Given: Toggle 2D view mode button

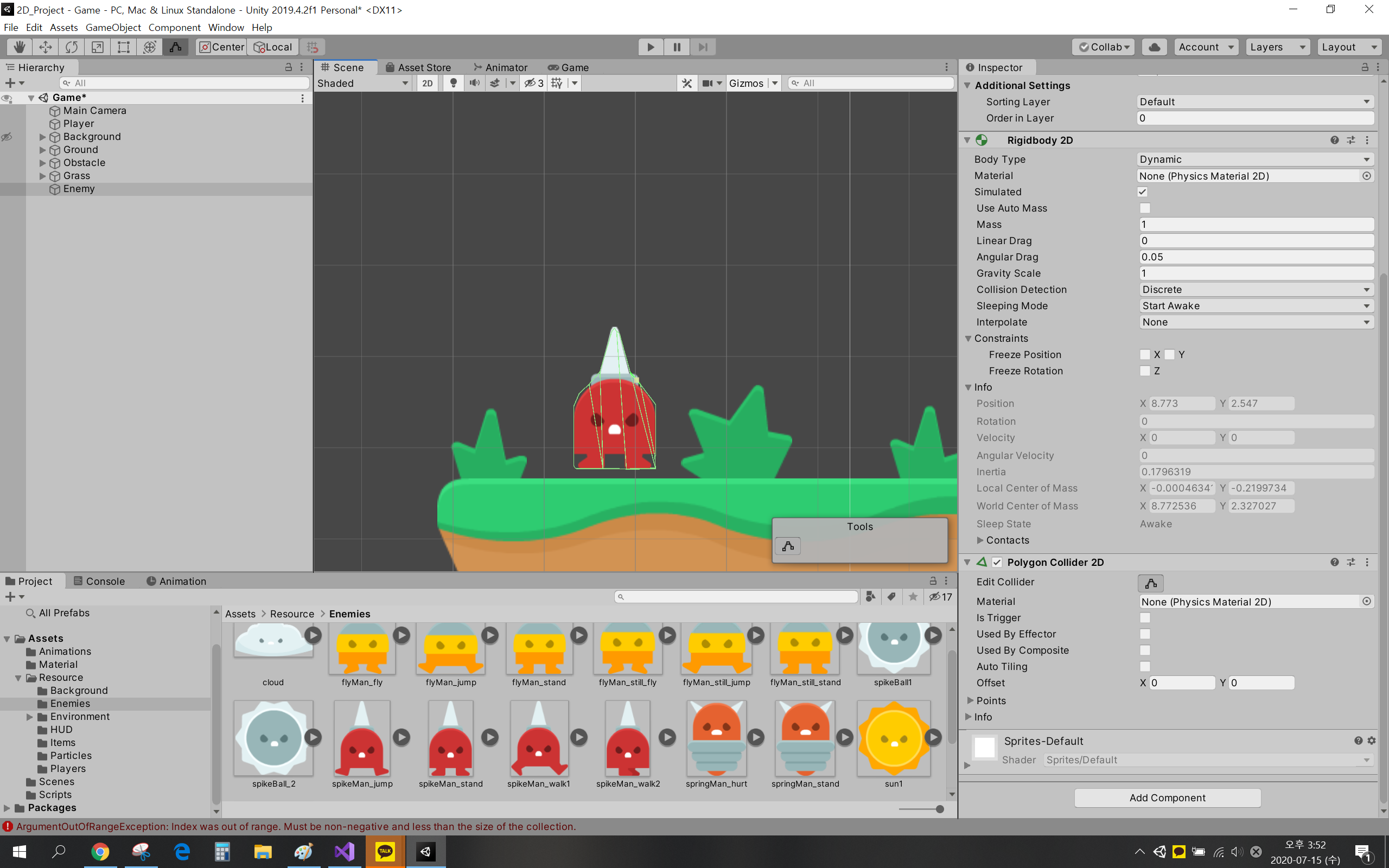Looking at the screenshot, I should click(428, 83).
